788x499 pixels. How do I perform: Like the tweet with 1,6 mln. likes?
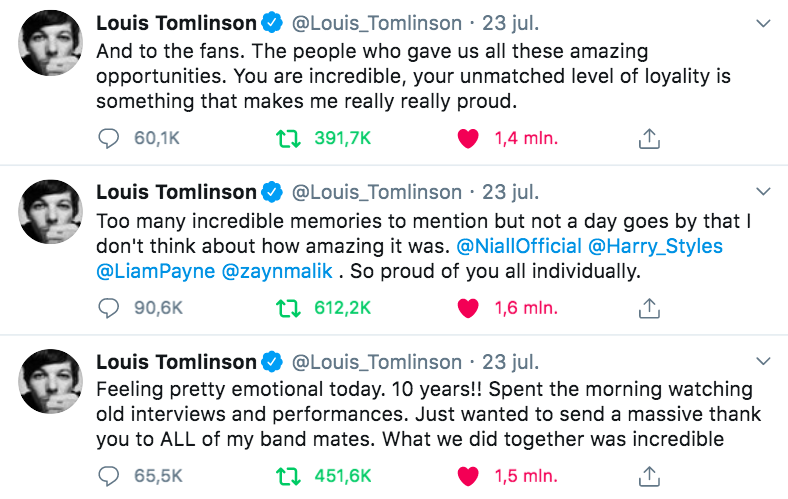coord(467,308)
